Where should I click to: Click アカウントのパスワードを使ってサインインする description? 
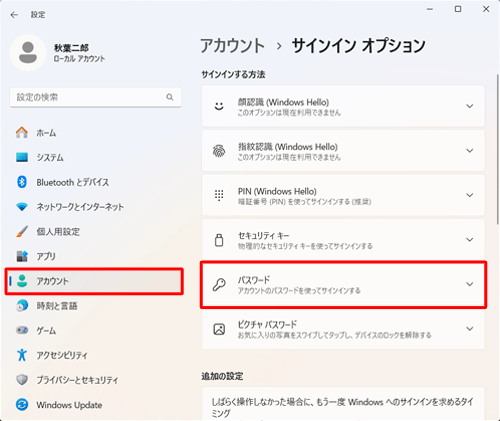click(299, 291)
